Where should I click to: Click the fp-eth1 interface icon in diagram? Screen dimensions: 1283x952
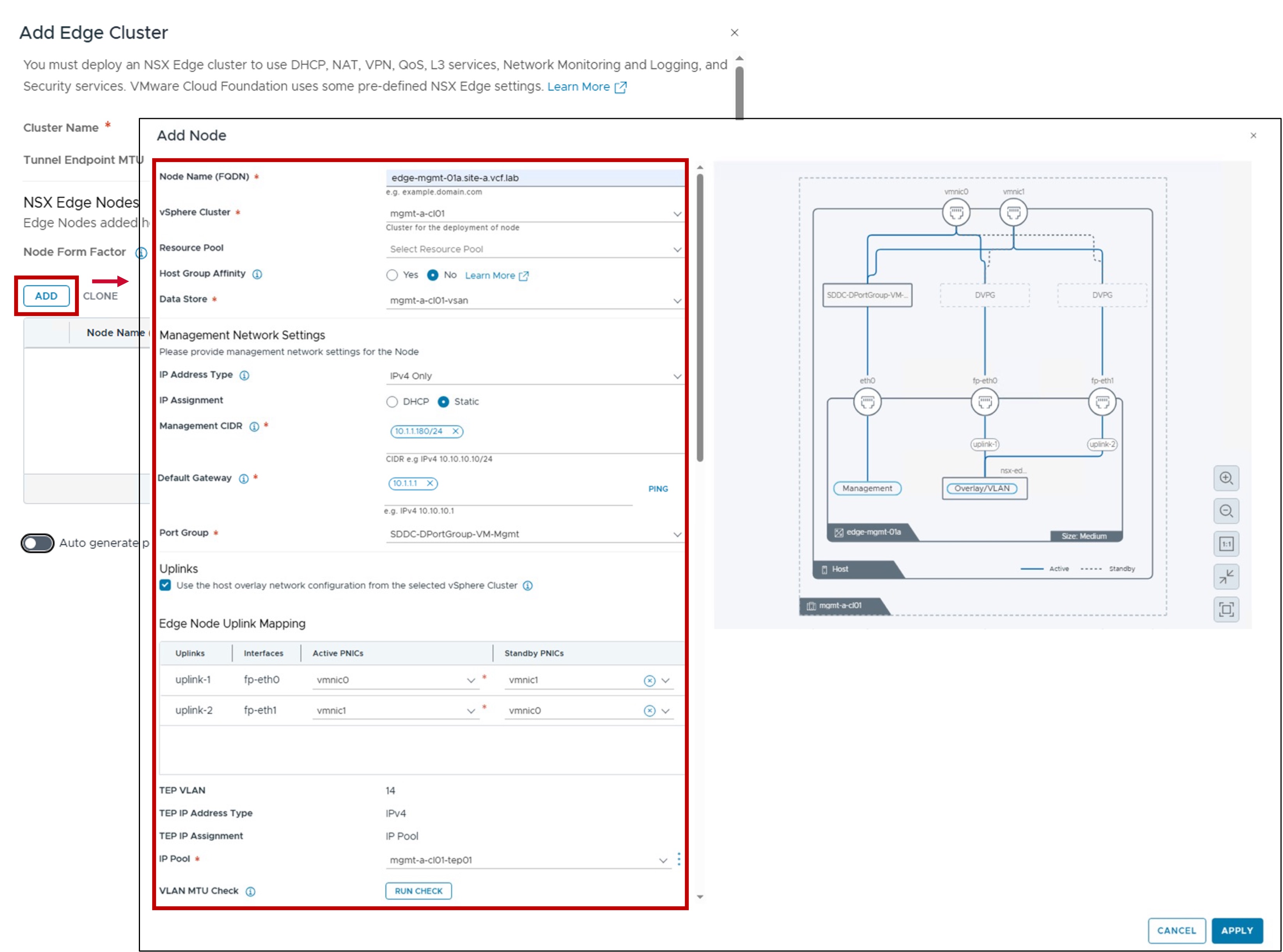[1102, 402]
